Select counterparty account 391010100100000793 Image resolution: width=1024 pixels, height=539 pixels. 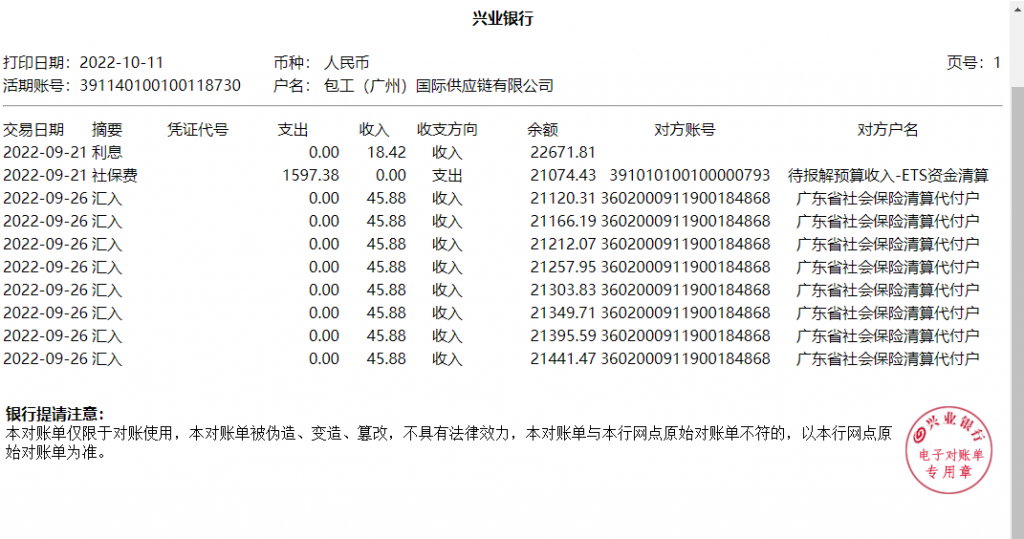[690, 176]
